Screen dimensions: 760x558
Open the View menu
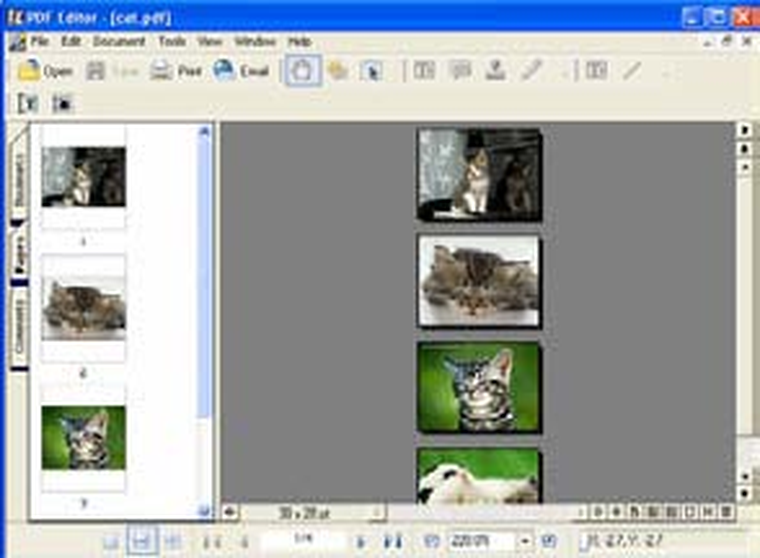(x=209, y=42)
